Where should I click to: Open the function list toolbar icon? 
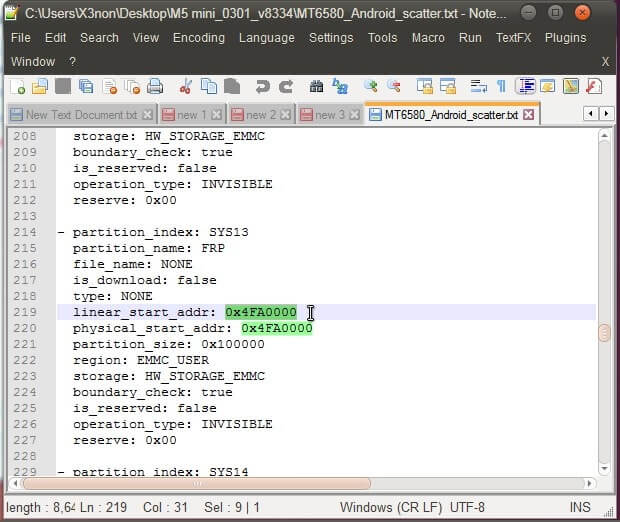coord(594,86)
